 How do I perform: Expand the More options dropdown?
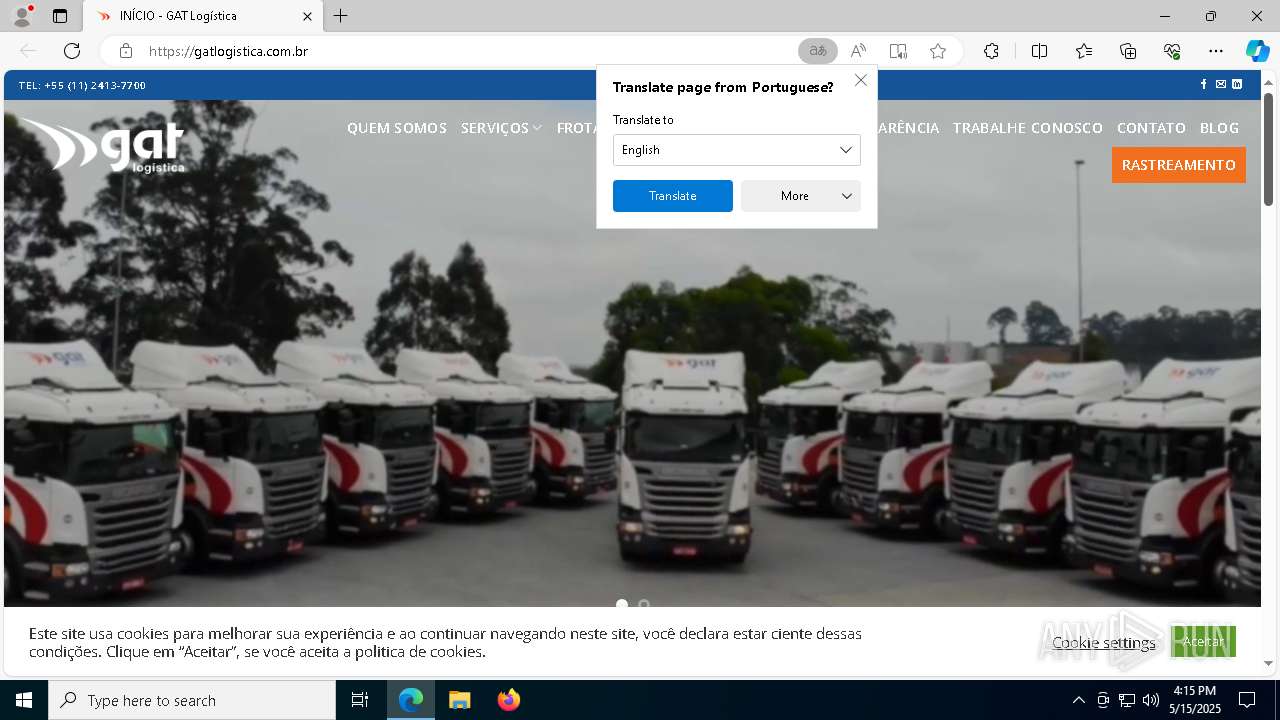801,196
